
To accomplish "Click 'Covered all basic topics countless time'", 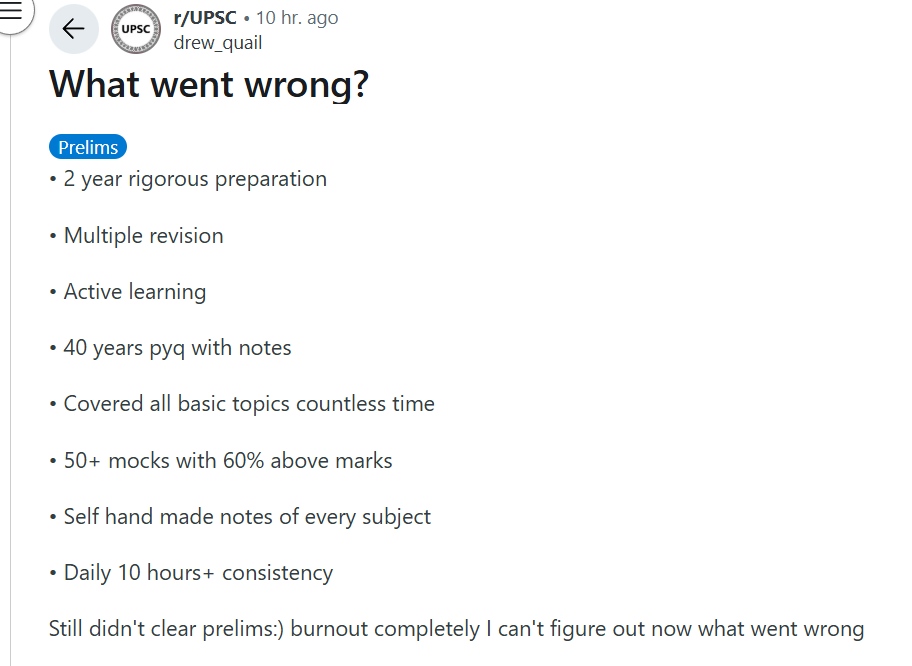I will [249, 404].
